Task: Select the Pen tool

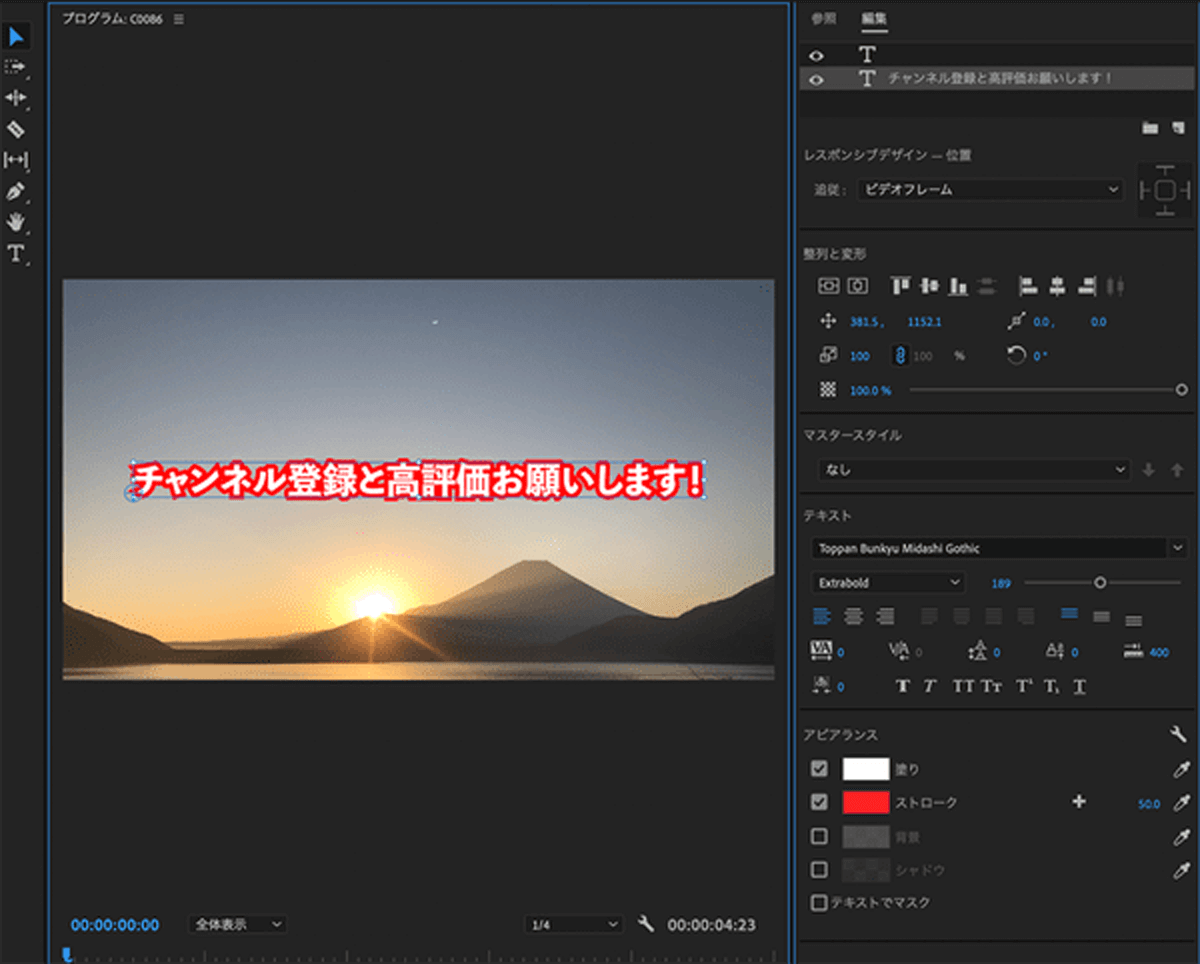Action: pyautogui.click(x=16, y=191)
